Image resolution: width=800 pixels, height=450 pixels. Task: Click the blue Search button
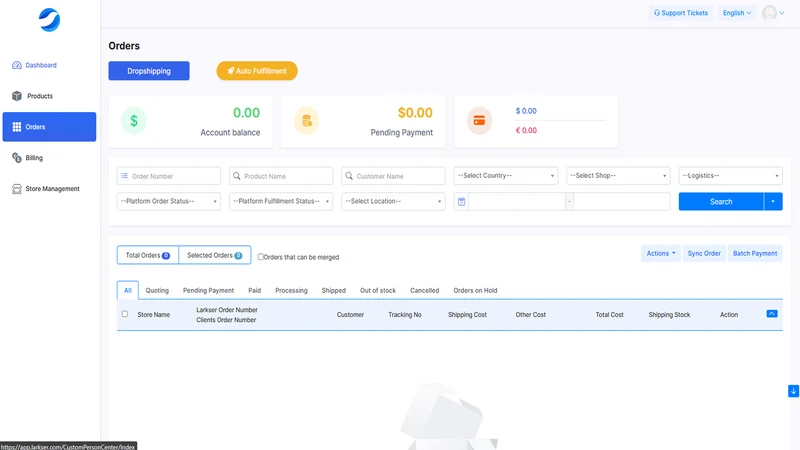[x=721, y=202]
